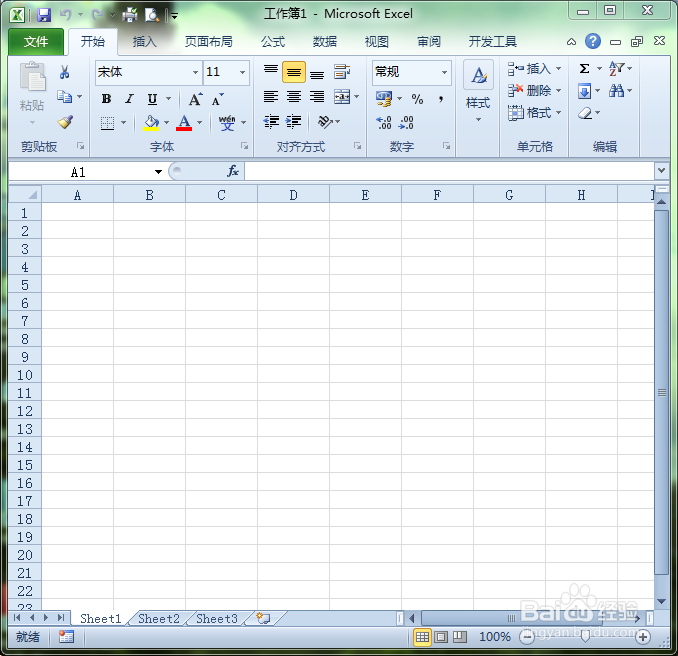
Task: Toggle Underline formatting
Action: point(152,99)
